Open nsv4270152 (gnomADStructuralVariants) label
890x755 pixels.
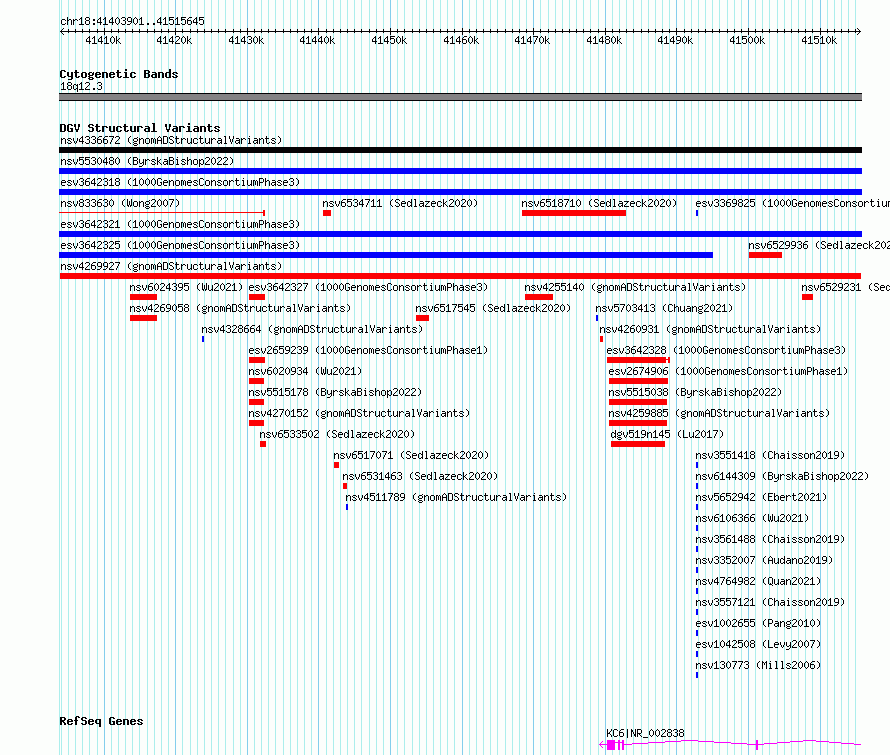359,413
